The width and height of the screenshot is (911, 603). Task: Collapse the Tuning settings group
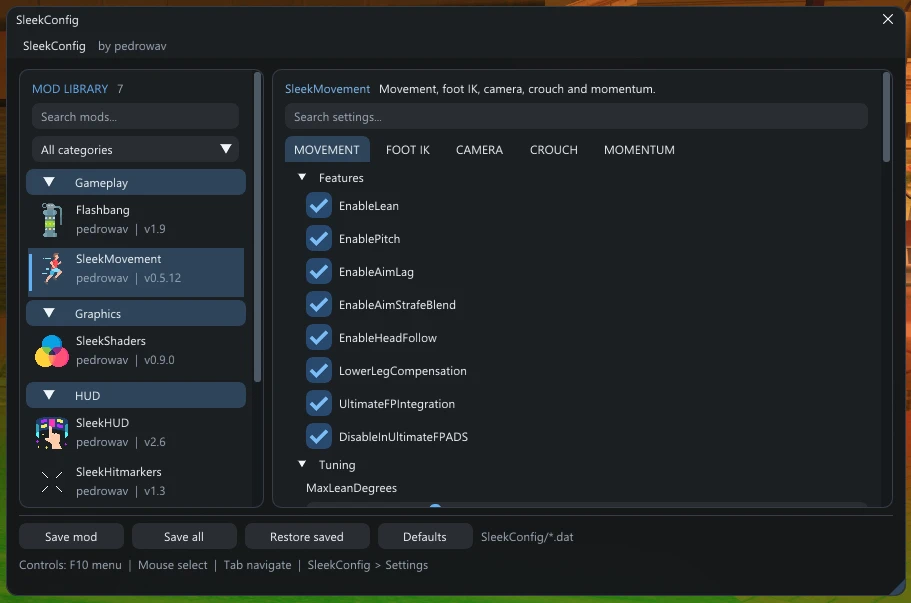coord(302,464)
